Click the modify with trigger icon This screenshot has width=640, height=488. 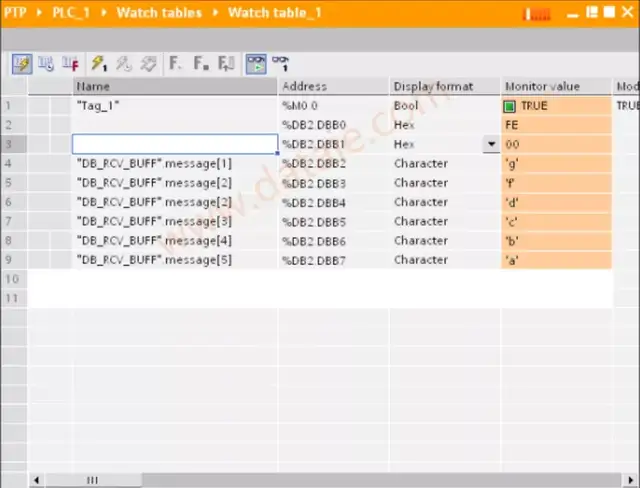[x=124, y=64]
